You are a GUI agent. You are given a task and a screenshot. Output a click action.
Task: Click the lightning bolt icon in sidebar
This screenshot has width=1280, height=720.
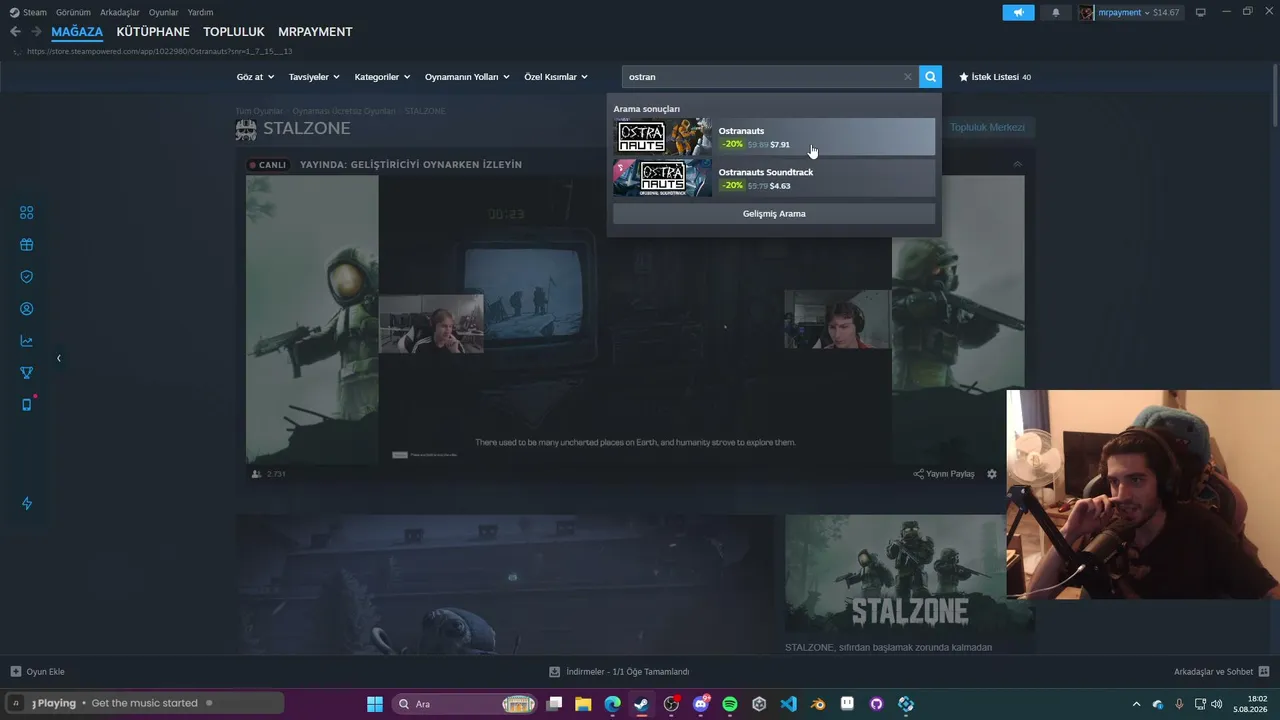click(x=27, y=503)
